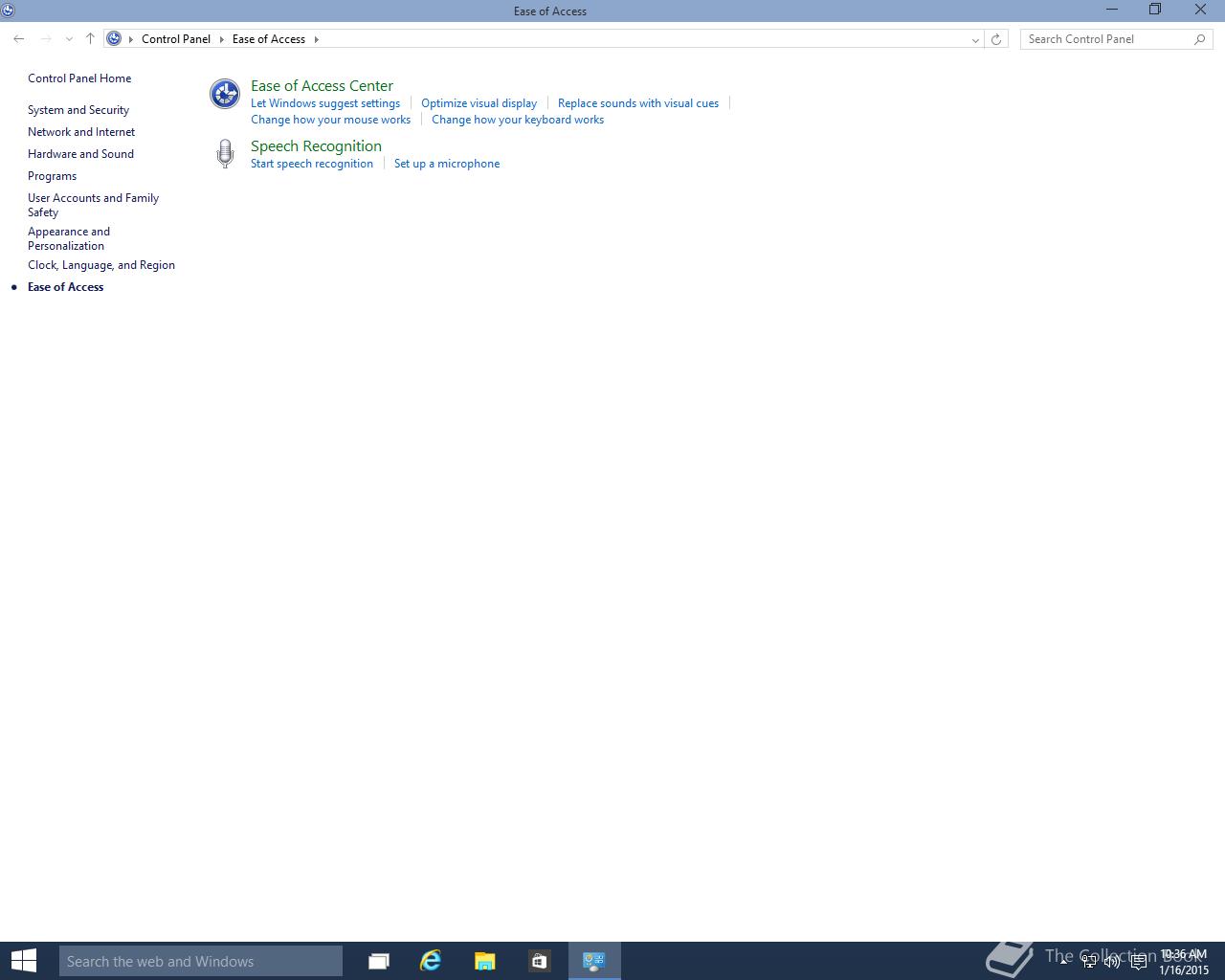Open the Store from the taskbar
Image resolution: width=1225 pixels, height=980 pixels.
[x=539, y=961]
